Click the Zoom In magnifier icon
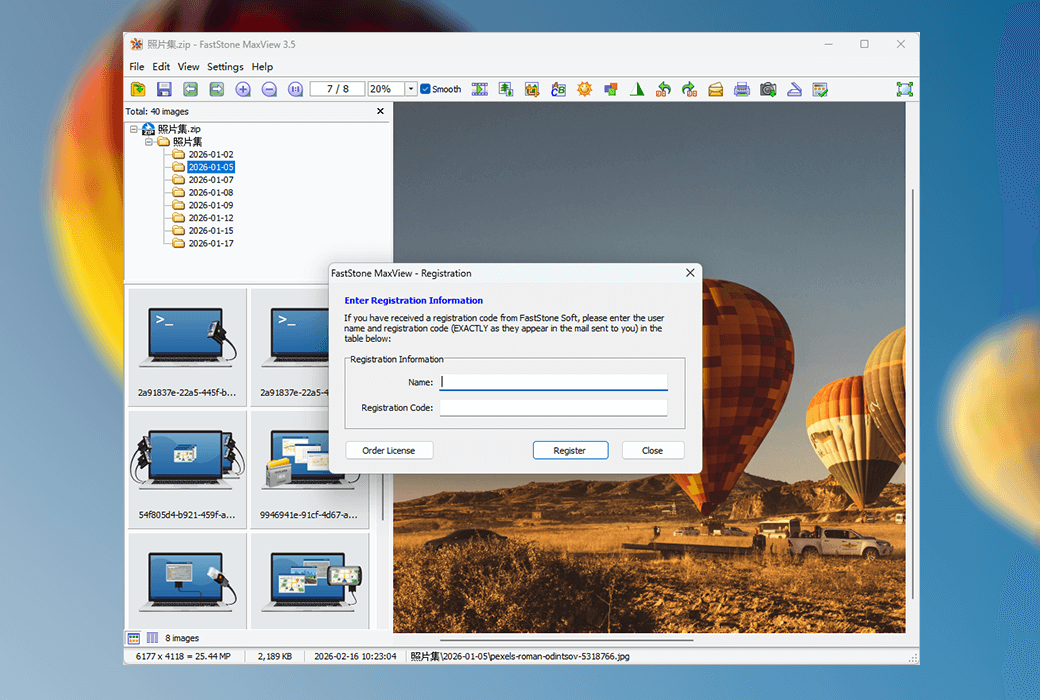The height and width of the screenshot is (700, 1040). pos(243,89)
